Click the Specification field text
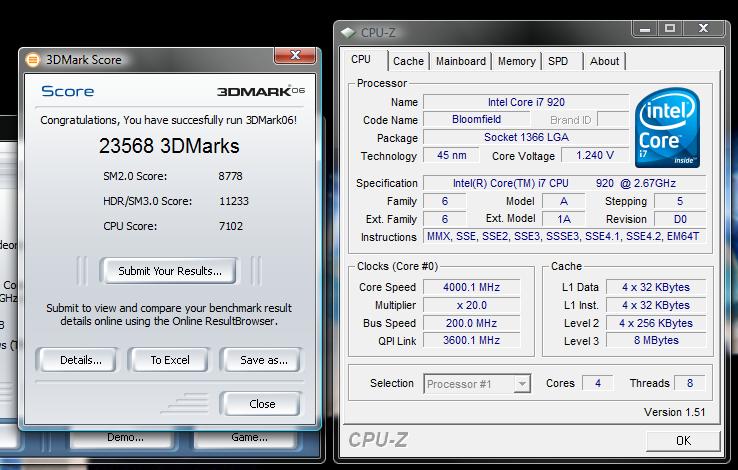 pos(564,183)
